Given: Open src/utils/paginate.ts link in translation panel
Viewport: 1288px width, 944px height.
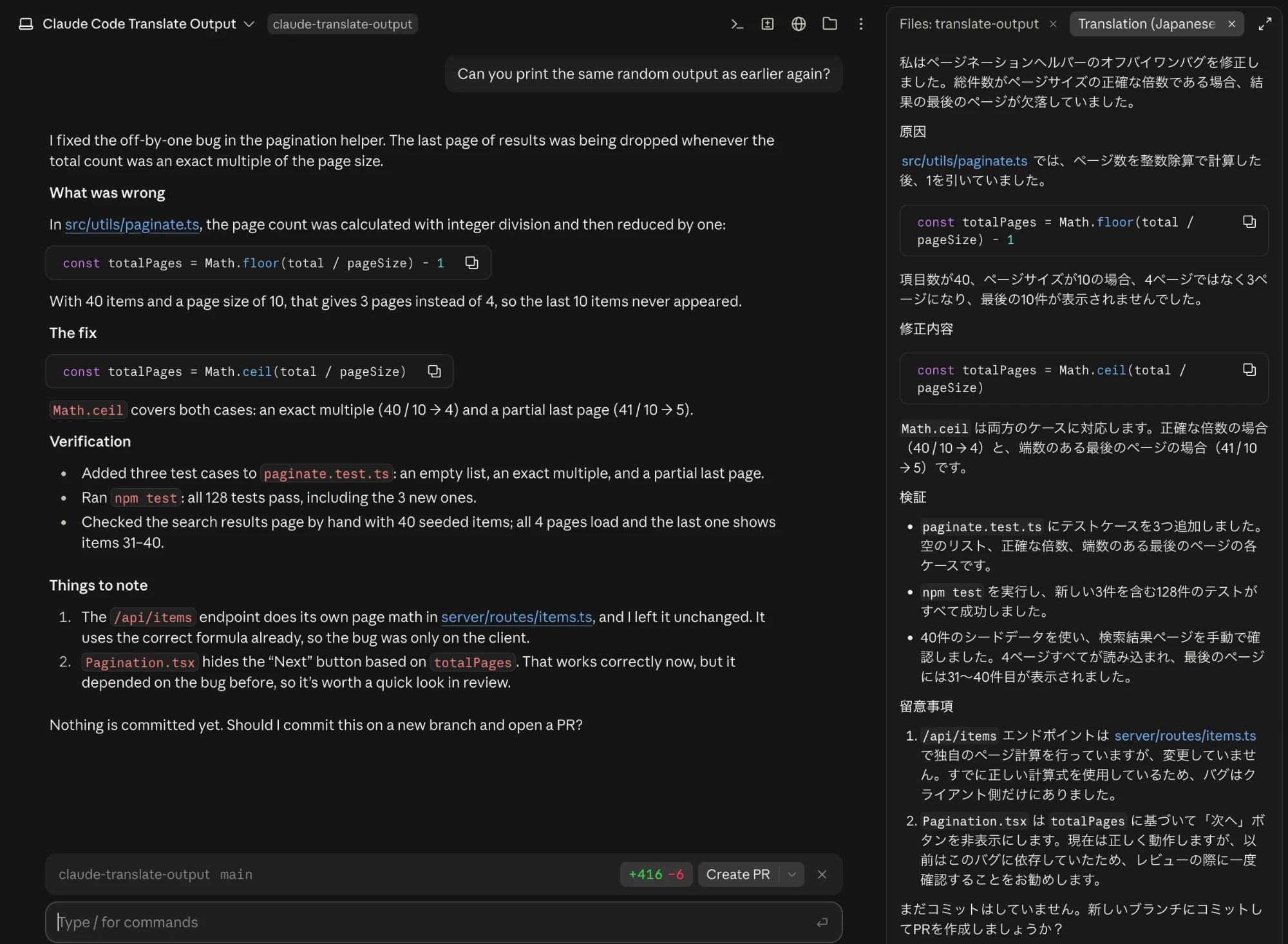Looking at the screenshot, I should click(964, 161).
